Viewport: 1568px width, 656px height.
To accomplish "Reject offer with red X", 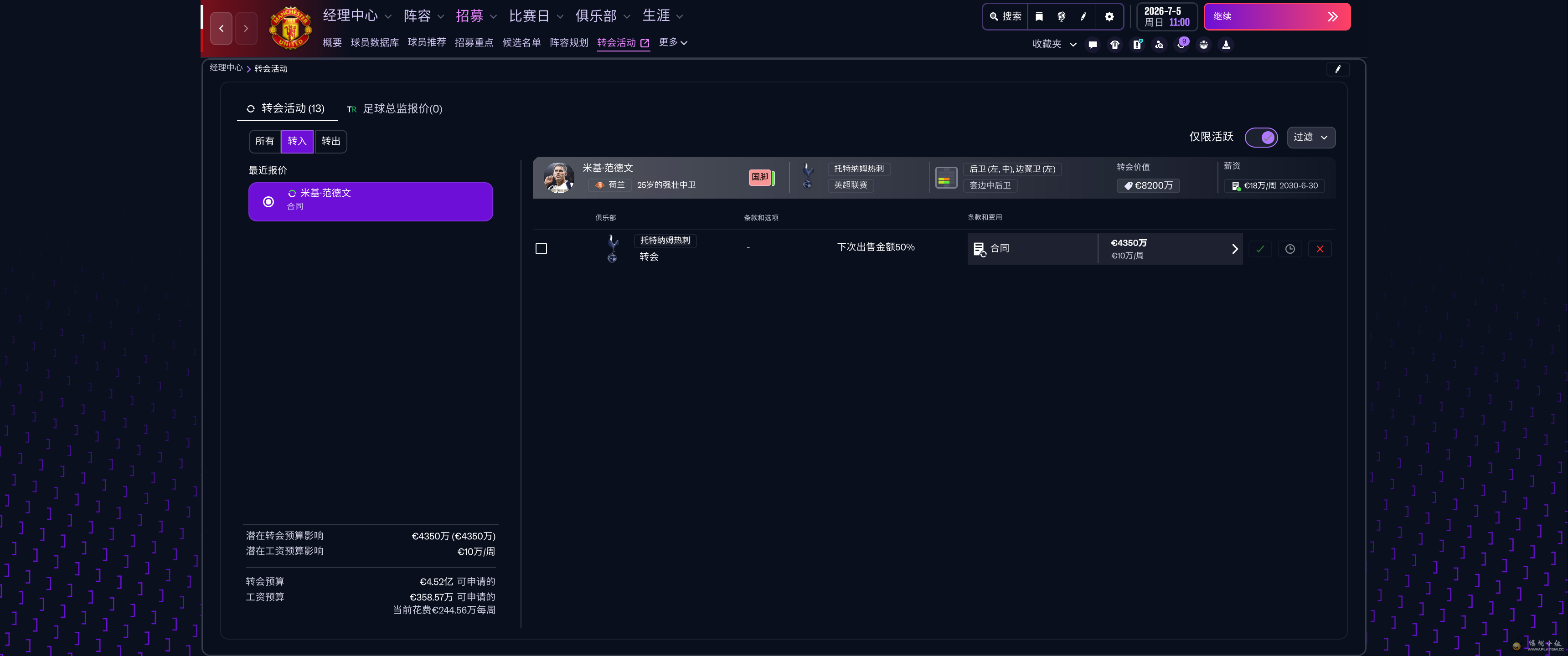I will pyautogui.click(x=1320, y=249).
